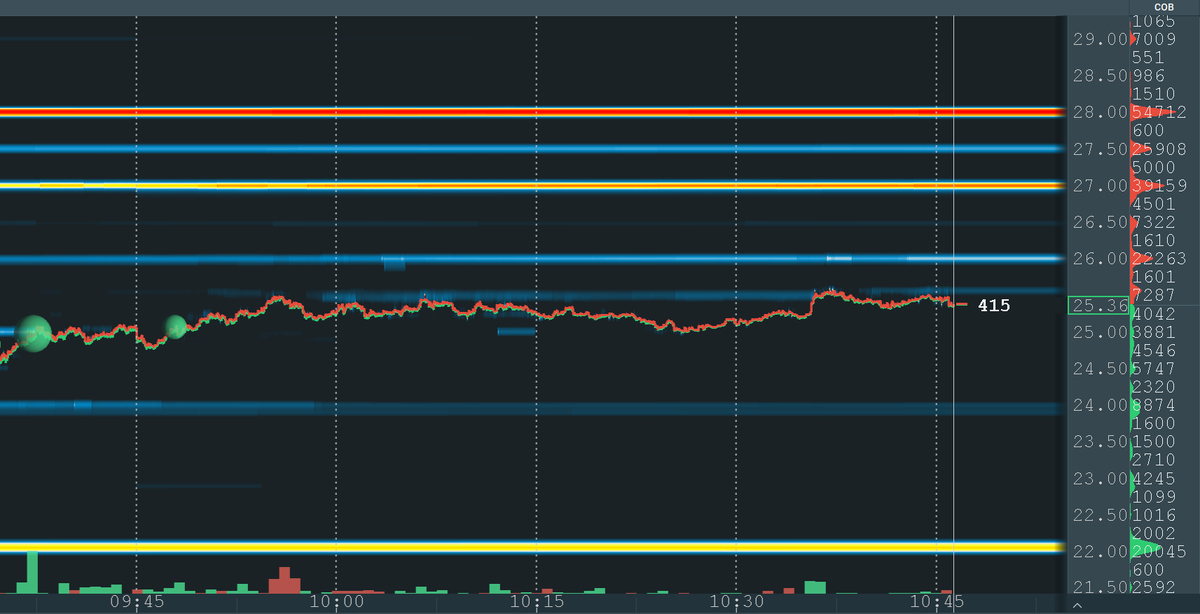Click the 10:45 time axis label
Image resolution: width=1200 pixels, height=614 pixels.
click(936, 603)
